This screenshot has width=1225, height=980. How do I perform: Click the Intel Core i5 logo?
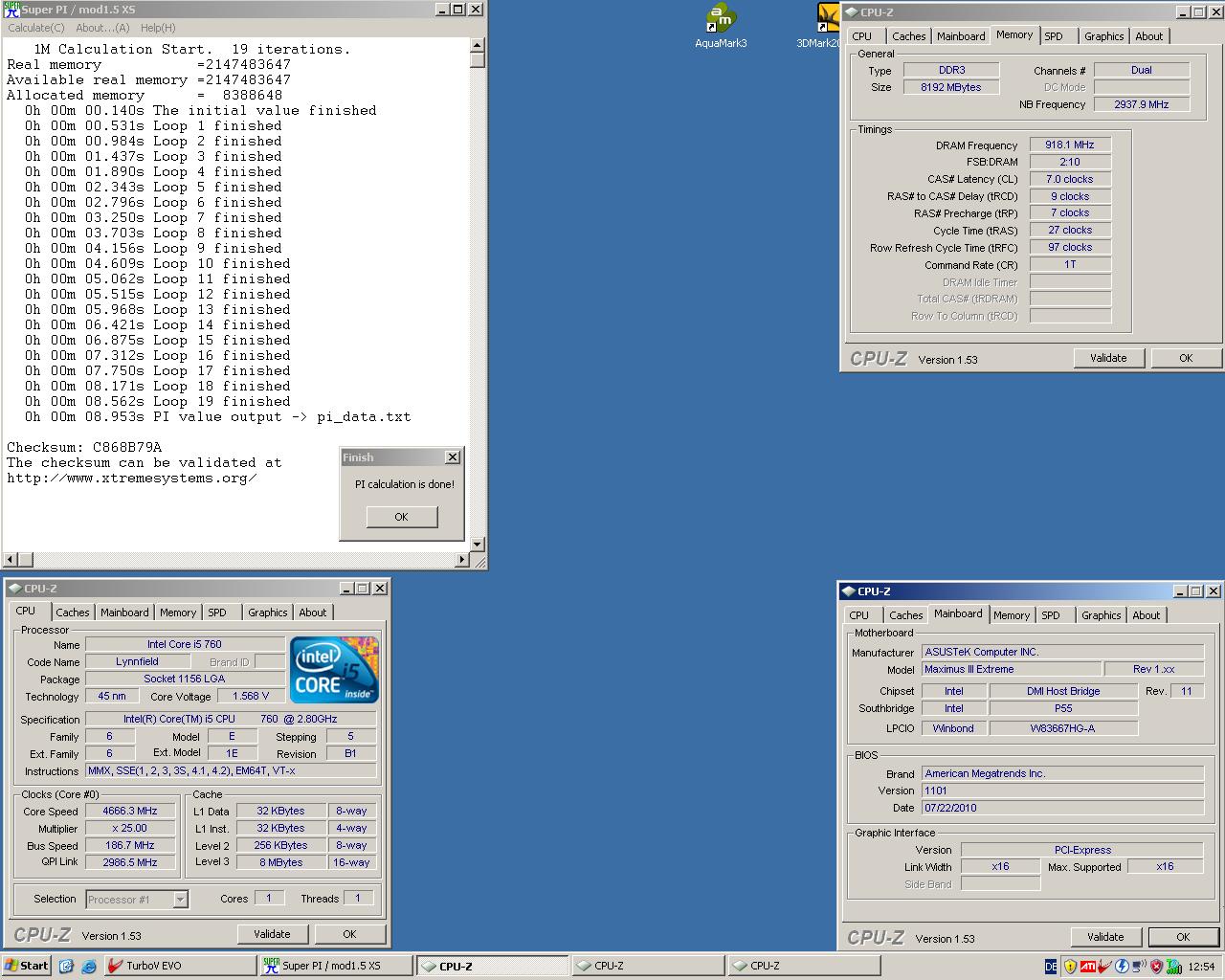(x=334, y=670)
